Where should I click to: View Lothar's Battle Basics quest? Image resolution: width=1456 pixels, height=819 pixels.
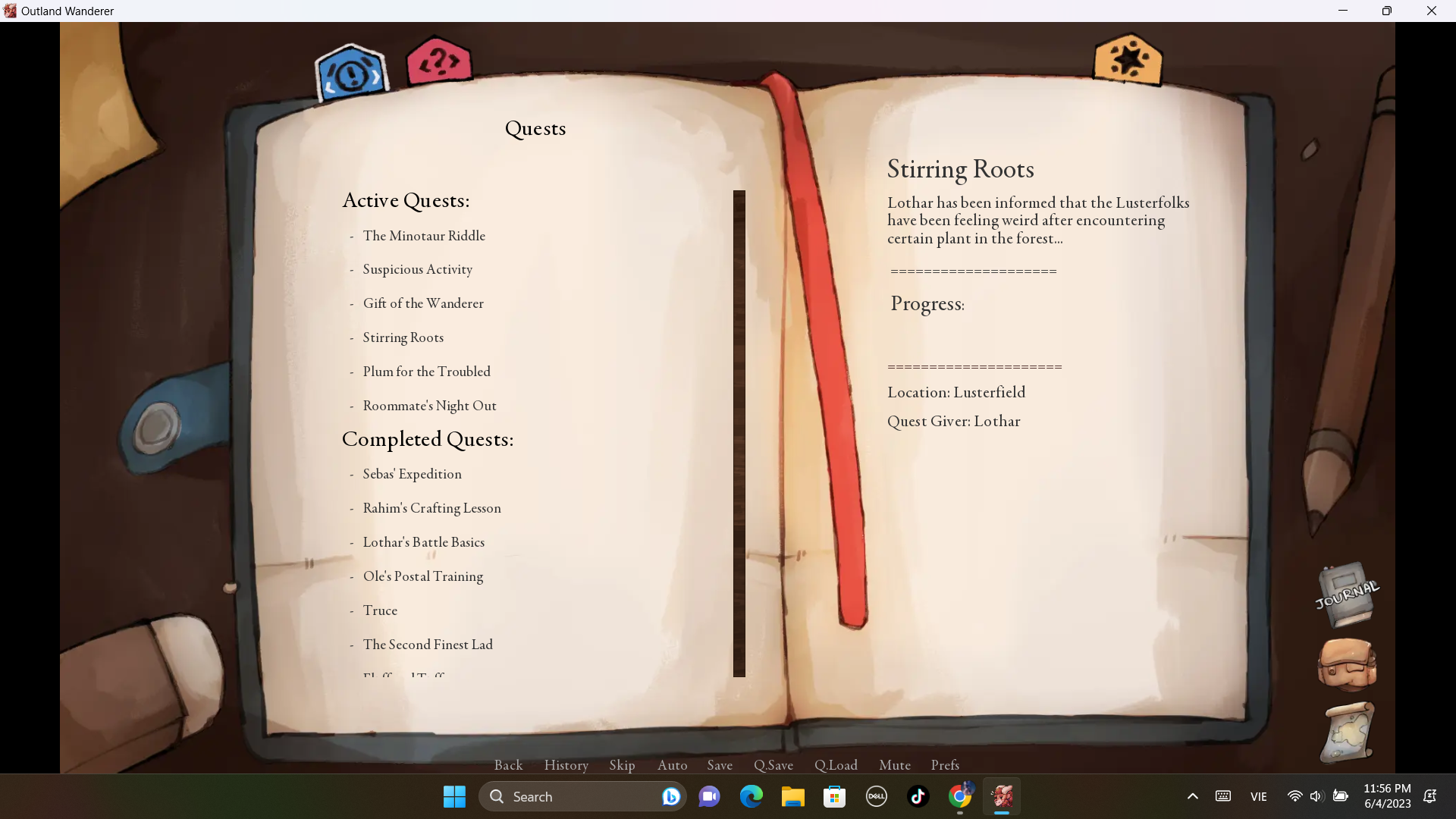[x=423, y=542]
